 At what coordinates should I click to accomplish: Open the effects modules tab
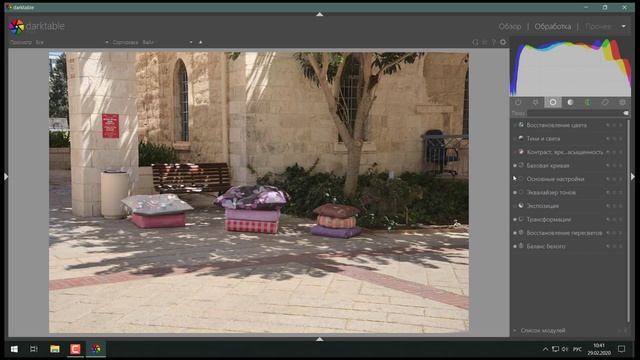[x=622, y=102]
